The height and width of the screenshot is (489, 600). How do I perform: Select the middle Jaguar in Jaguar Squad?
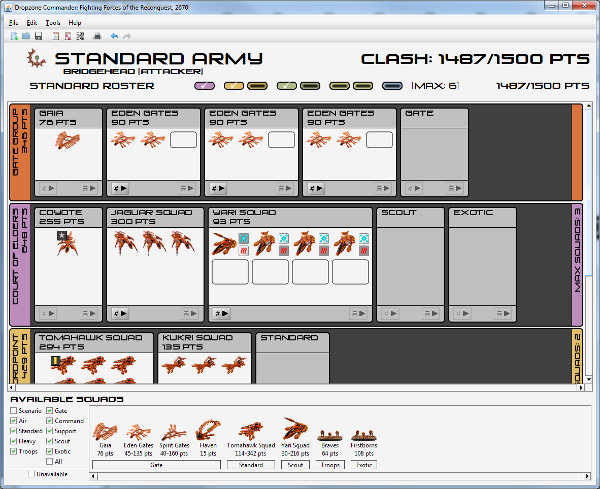coord(154,243)
